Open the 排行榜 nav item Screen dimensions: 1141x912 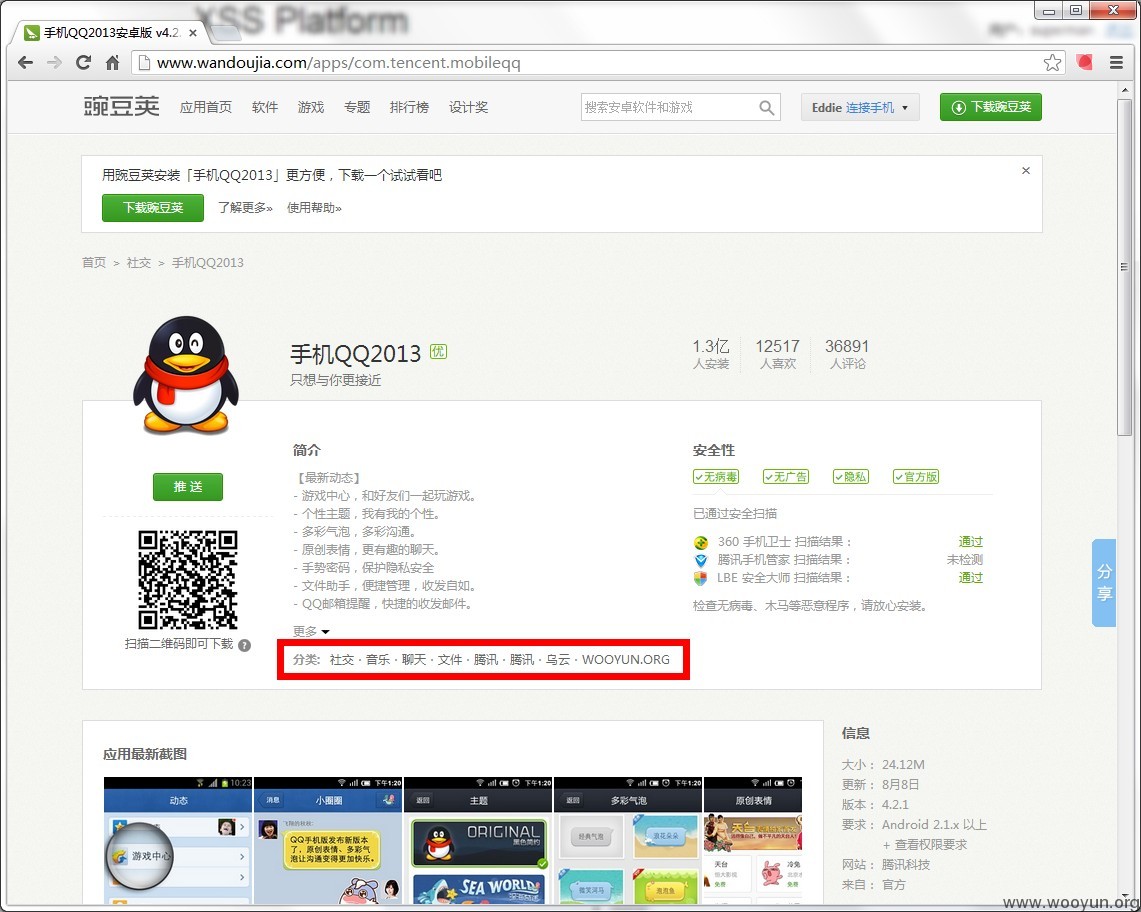409,107
